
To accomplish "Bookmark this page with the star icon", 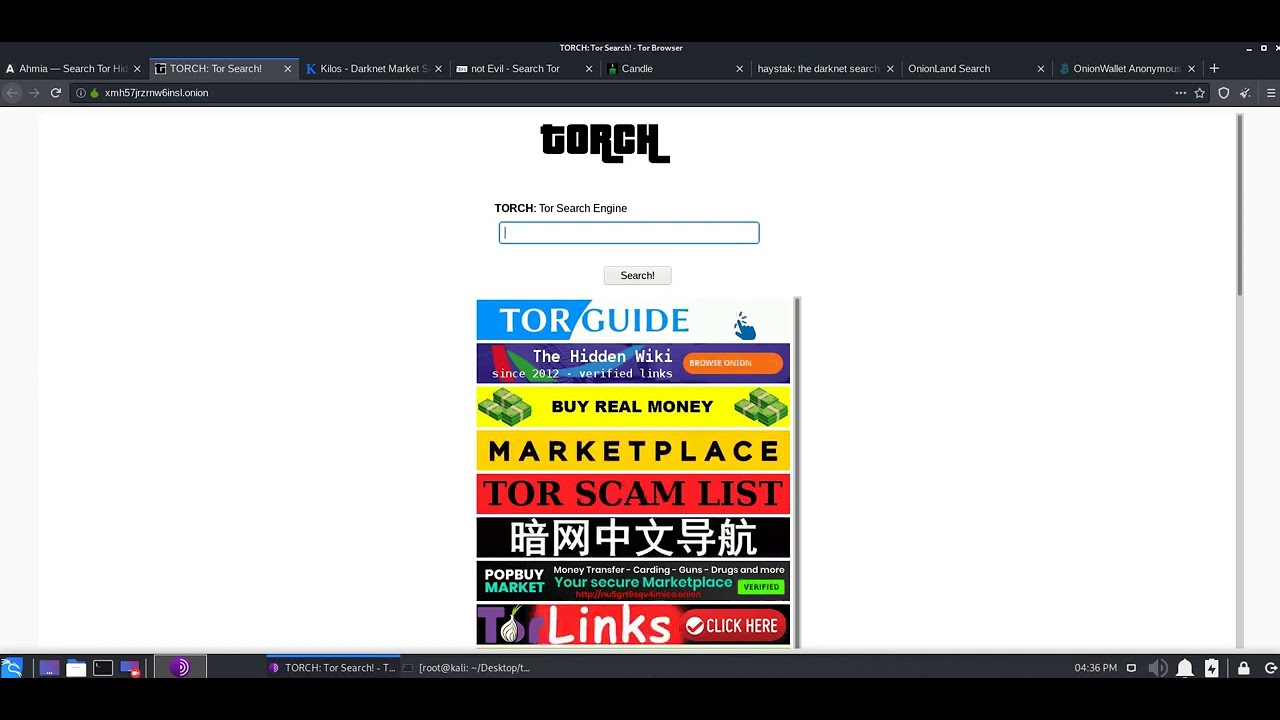I will tap(1200, 93).
